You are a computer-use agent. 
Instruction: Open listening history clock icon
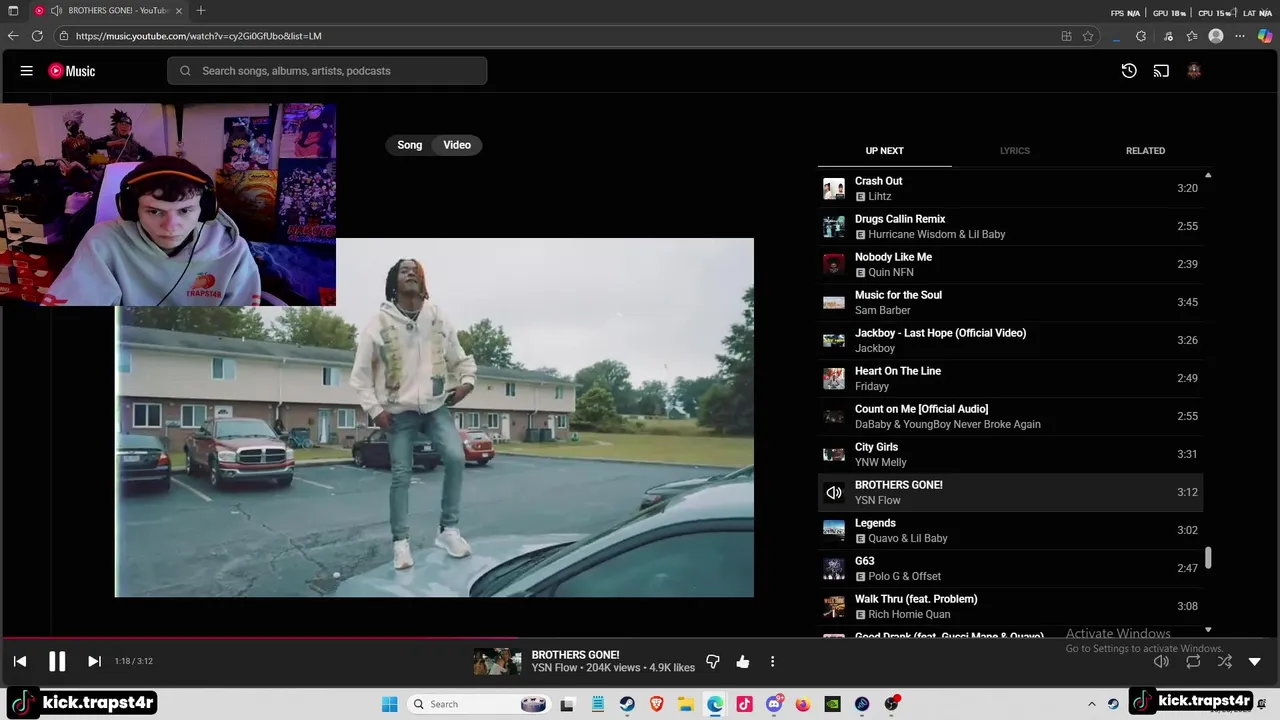(1129, 71)
